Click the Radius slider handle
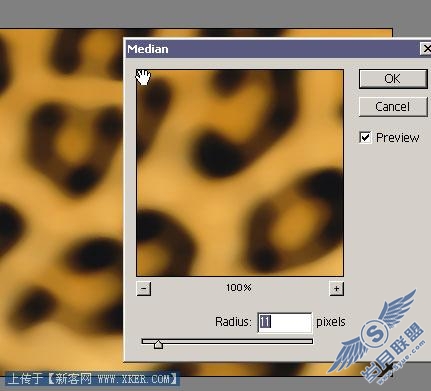 tap(158, 344)
